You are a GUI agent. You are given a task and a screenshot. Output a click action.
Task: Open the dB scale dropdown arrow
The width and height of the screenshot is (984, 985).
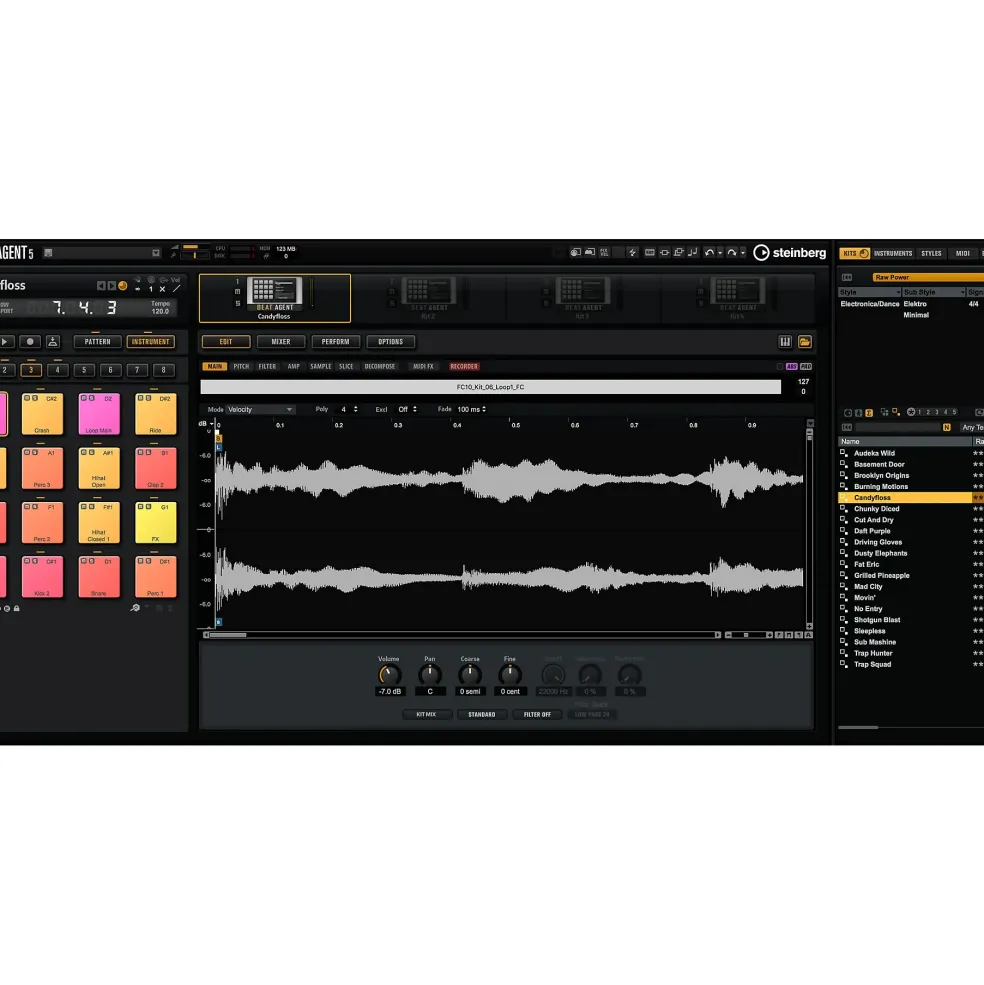211,424
